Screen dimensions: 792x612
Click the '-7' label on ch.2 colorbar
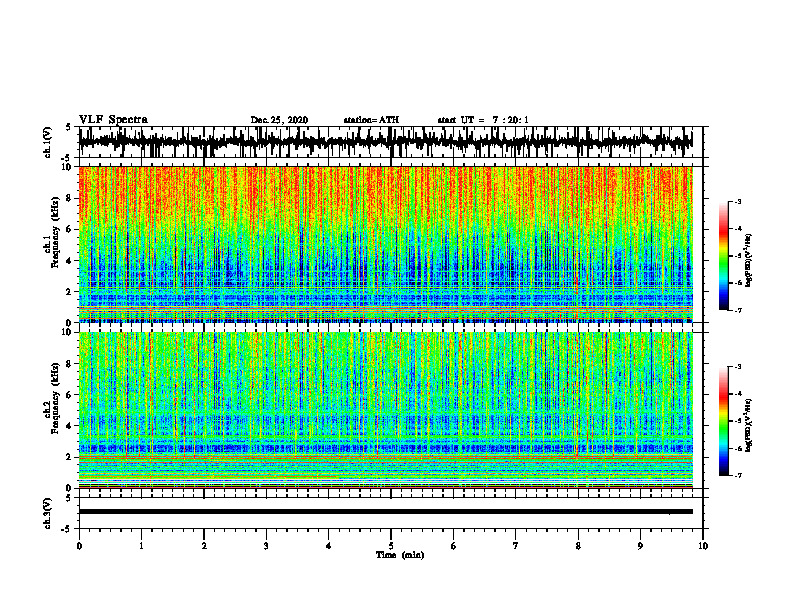(x=737, y=475)
